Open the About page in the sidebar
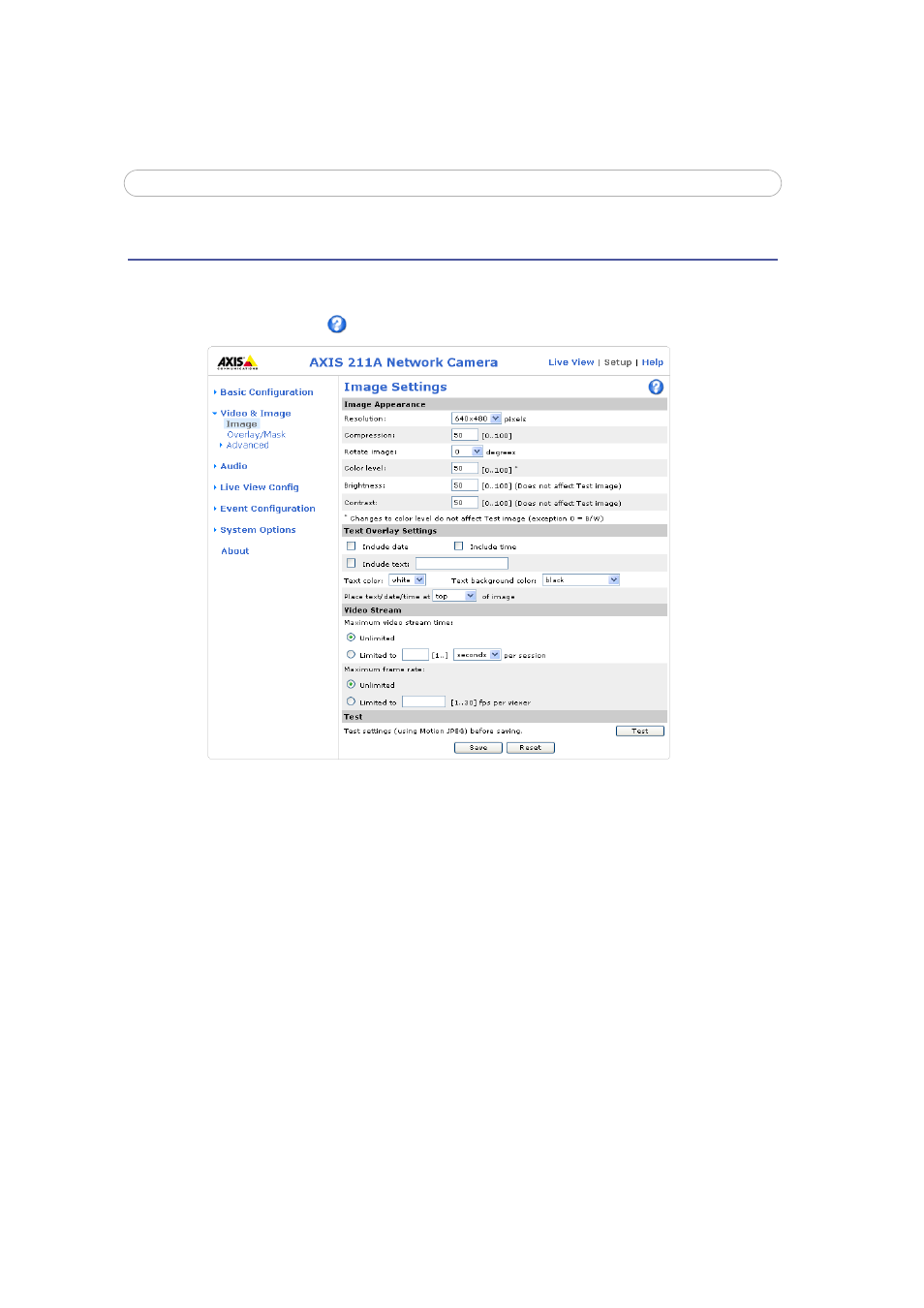Viewport: 924px width, 1308px height. click(x=235, y=551)
